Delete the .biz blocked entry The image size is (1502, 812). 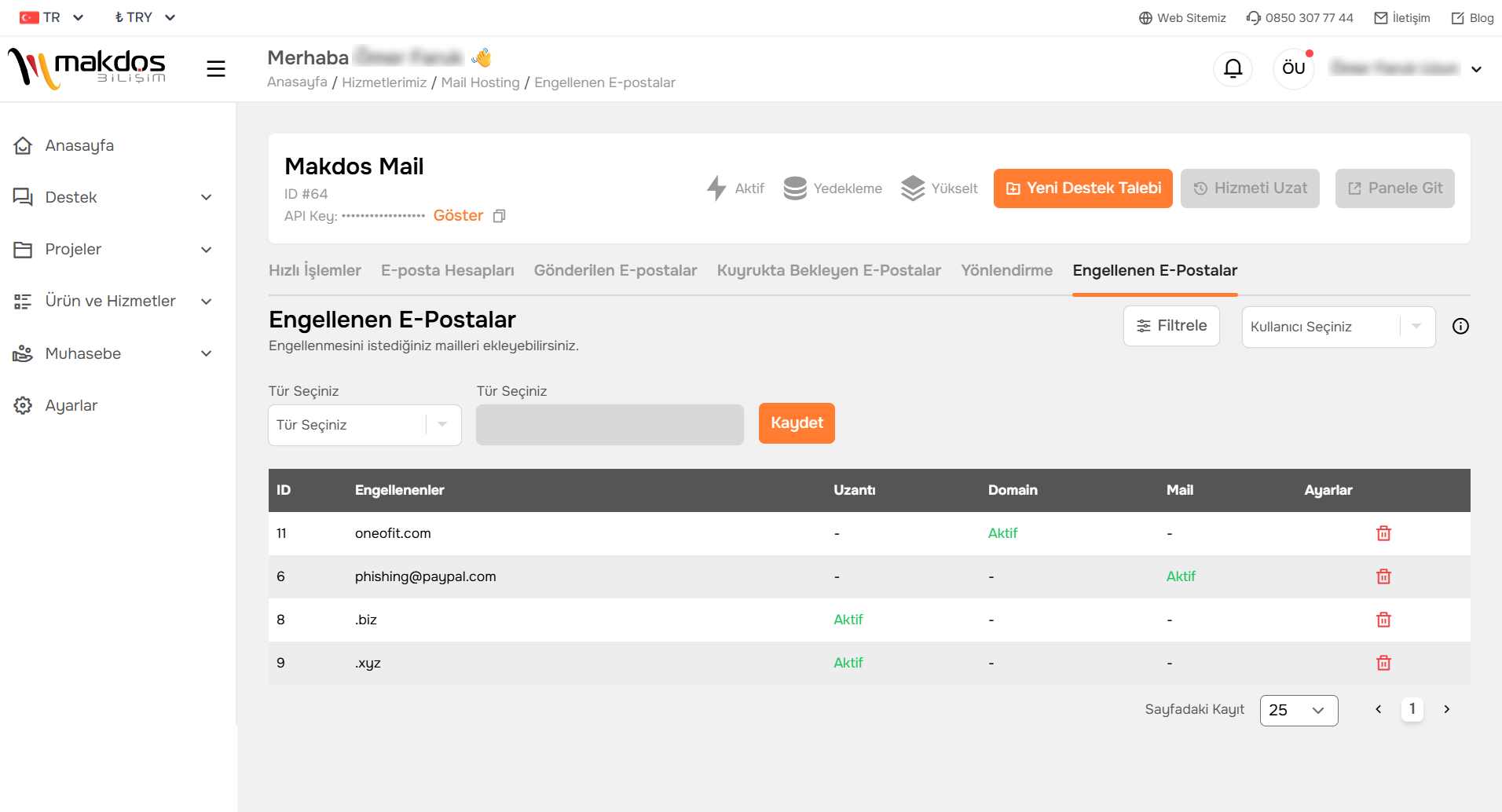(x=1383, y=620)
